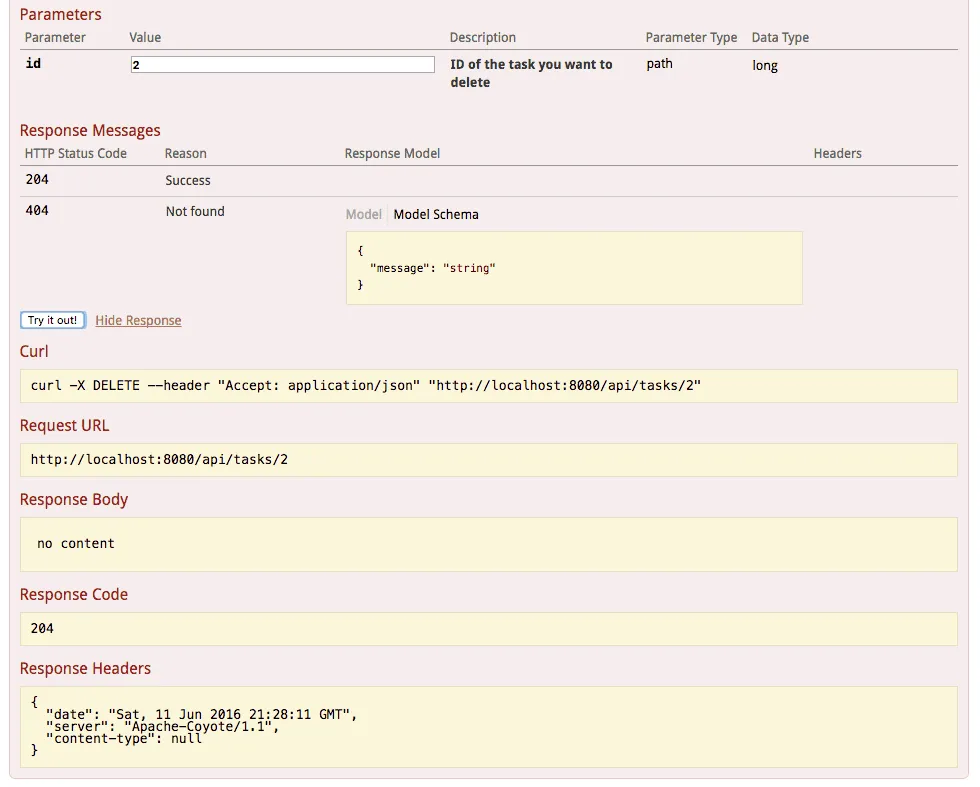Click the Response Code section header
The width and height of the screenshot is (980, 787).
[74, 594]
